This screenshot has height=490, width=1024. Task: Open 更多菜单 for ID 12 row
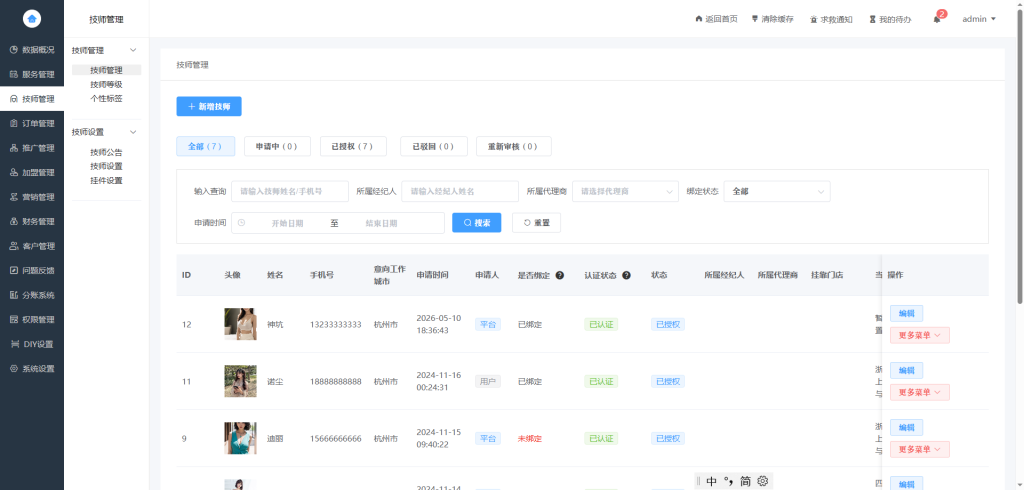pyautogui.click(x=920, y=335)
